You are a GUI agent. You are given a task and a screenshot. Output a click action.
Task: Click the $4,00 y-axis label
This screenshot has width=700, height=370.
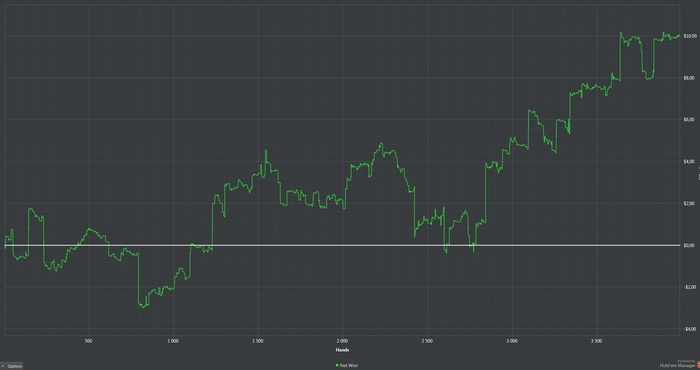688,162
